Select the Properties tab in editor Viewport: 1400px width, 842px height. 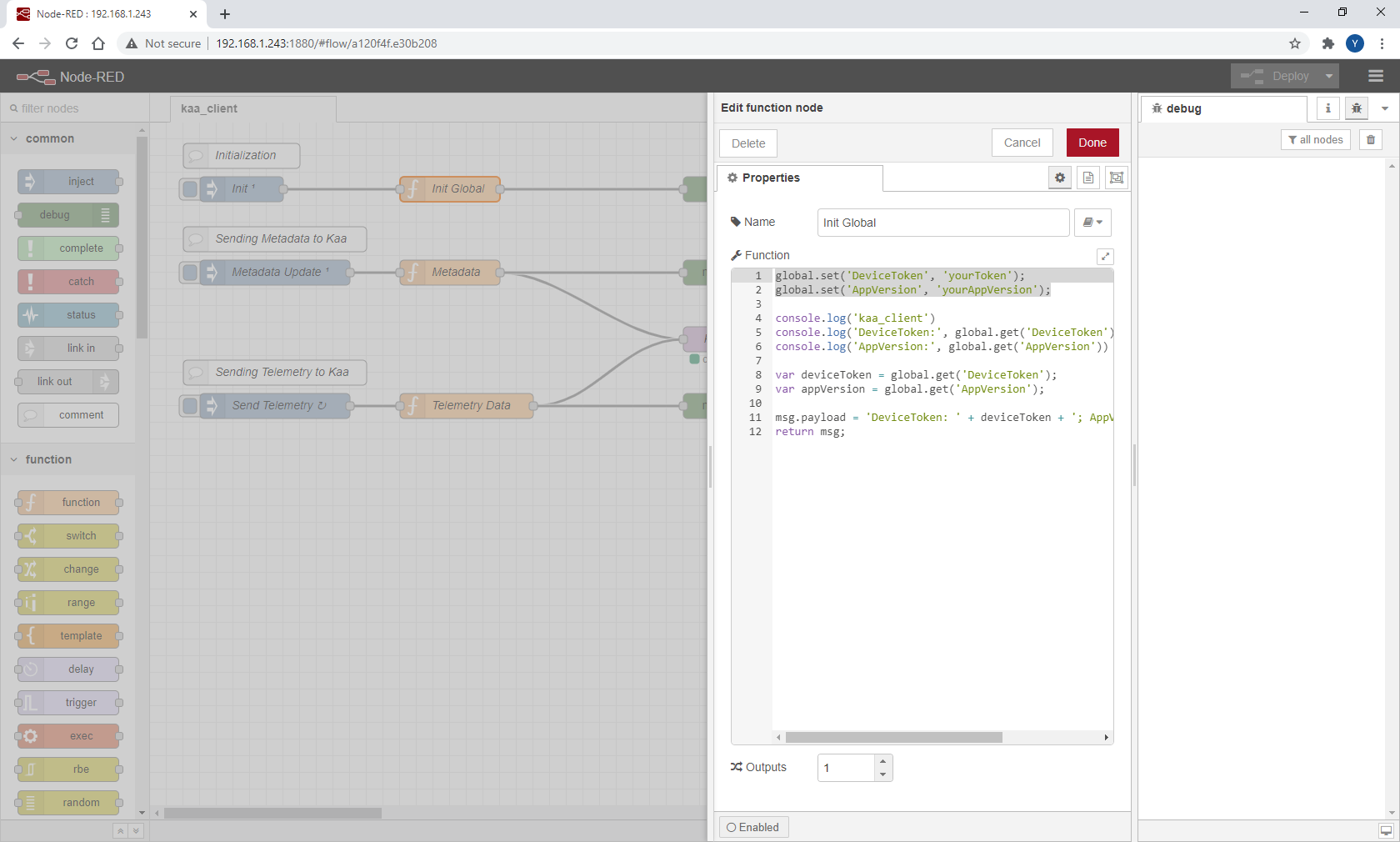click(x=799, y=178)
